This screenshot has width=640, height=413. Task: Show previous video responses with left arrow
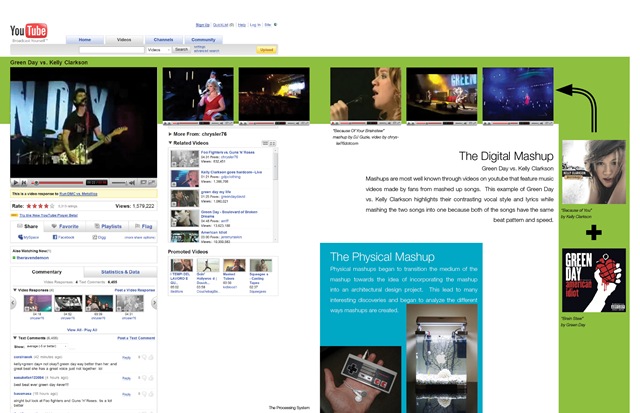pyautogui.click(x=13, y=303)
